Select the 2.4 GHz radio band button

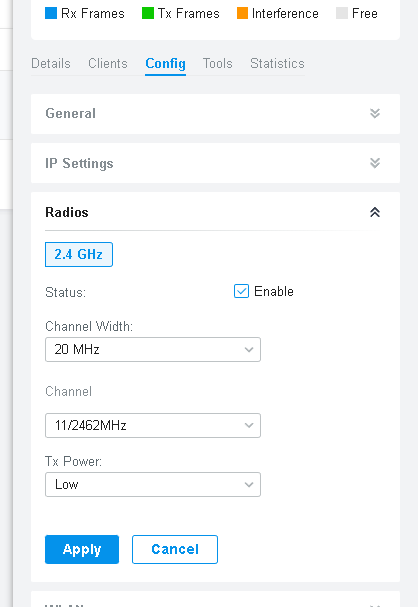79,254
